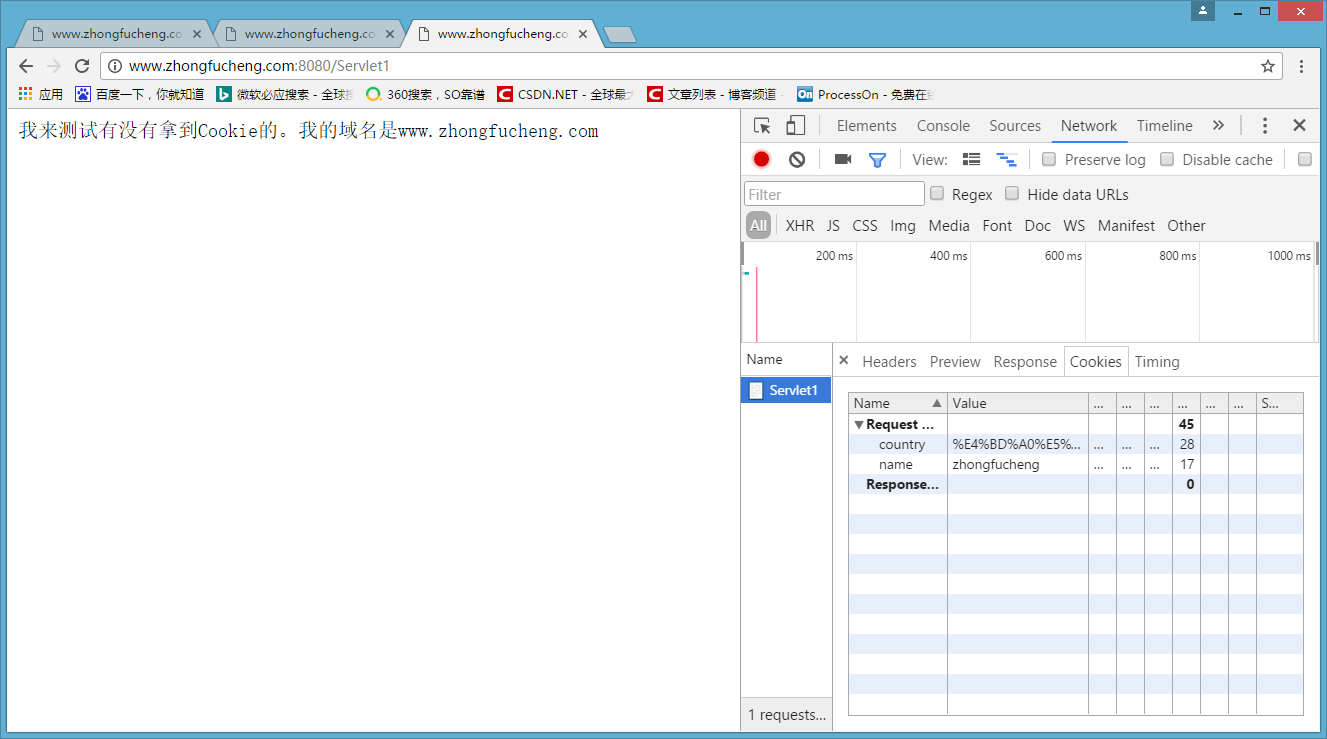Clear the network log
1327x739 pixels.
tap(797, 159)
